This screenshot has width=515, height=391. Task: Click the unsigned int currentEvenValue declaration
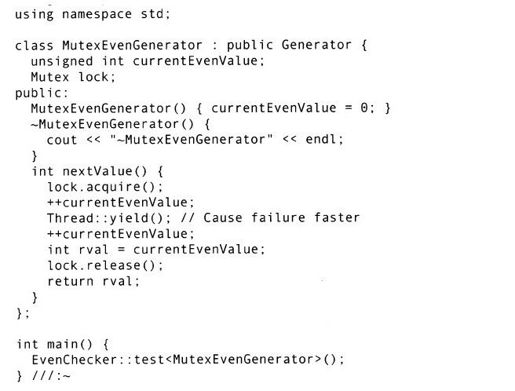click(x=147, y=61)
